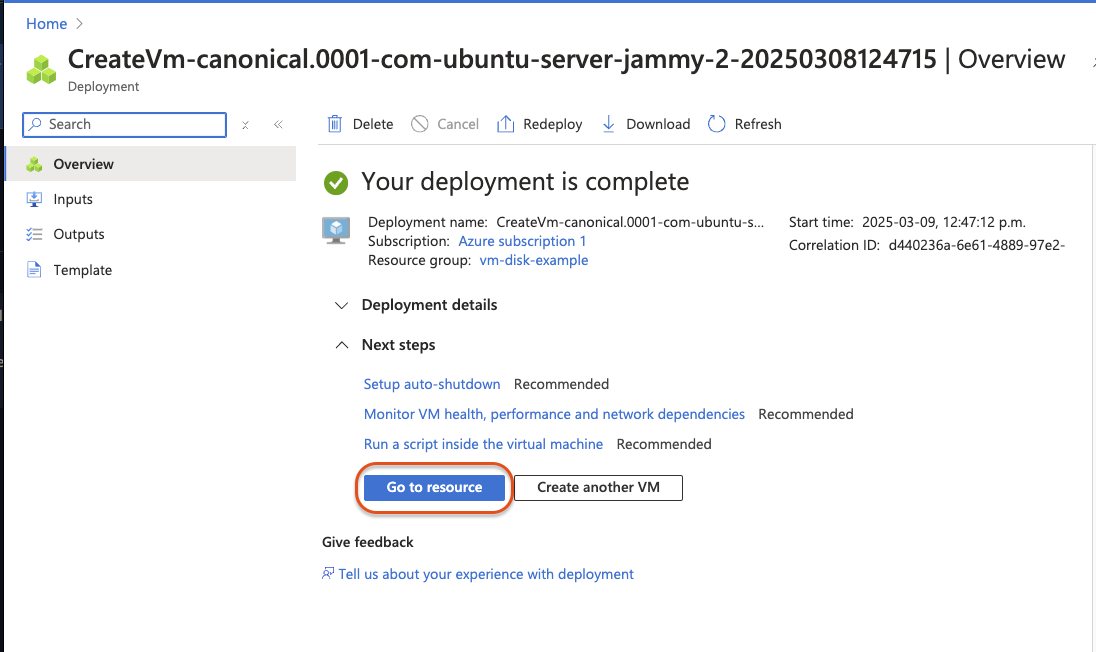Click the 'Your deployment is complete' heading
Viewport: 1096px width, 652px height.
pyautogui.click(x=525, y=182)
